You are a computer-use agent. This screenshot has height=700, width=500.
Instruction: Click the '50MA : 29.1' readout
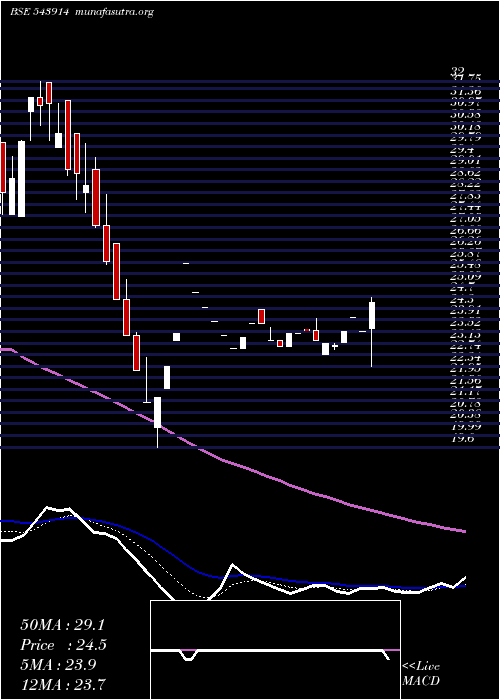pyautogui.click(x=62, y=625)
